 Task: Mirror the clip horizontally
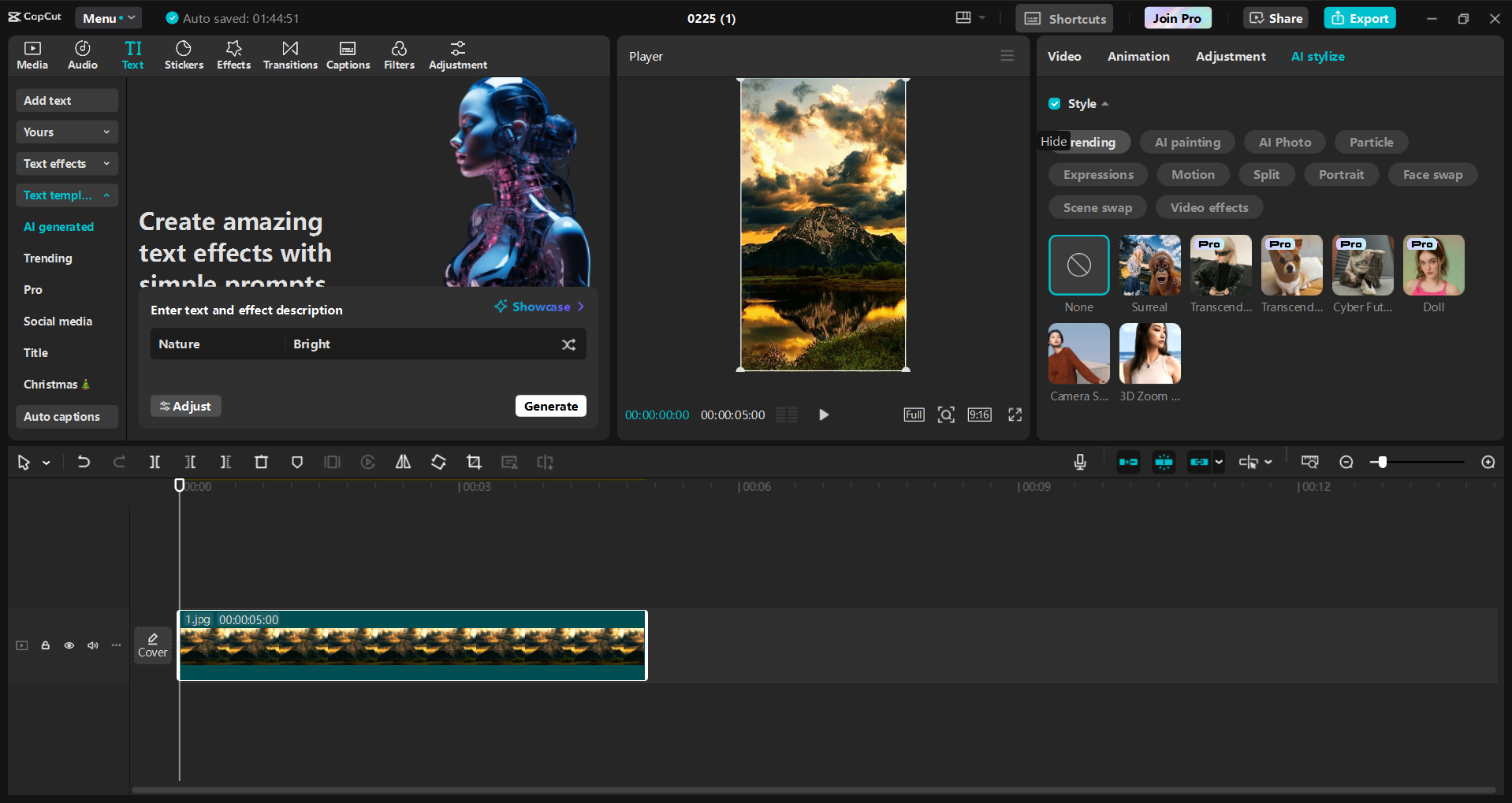point(402,462)
